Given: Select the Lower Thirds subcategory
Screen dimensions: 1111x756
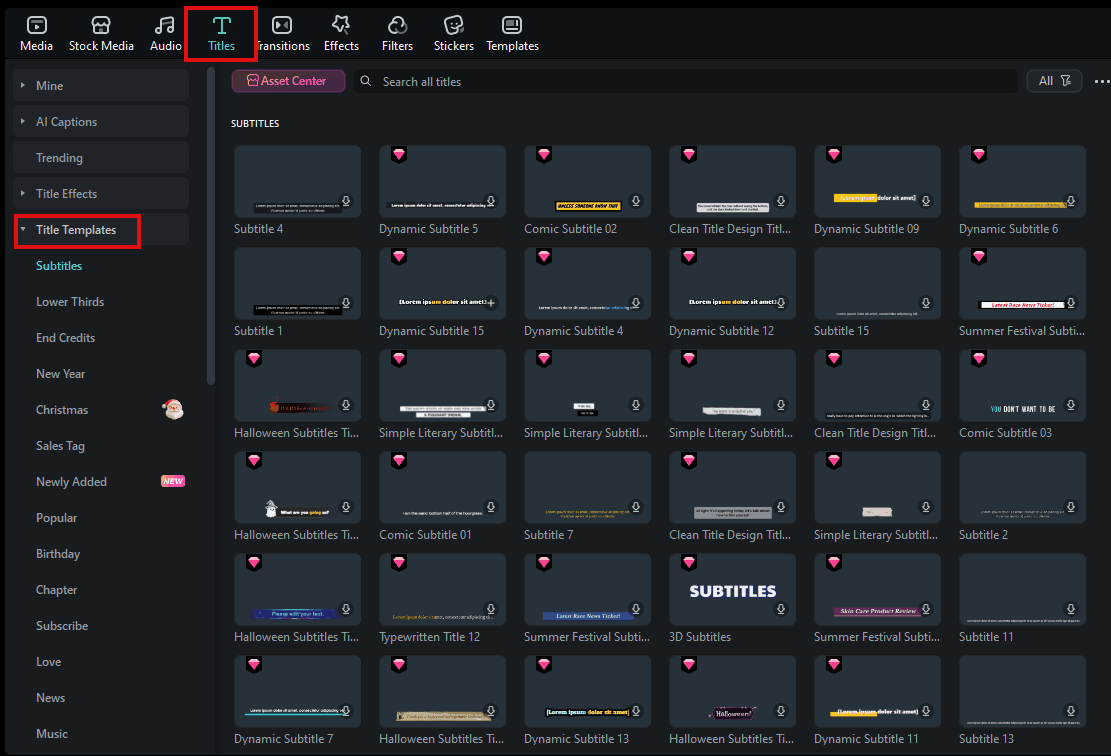Looking at the screenshot, I should click(x=69, y=302).
